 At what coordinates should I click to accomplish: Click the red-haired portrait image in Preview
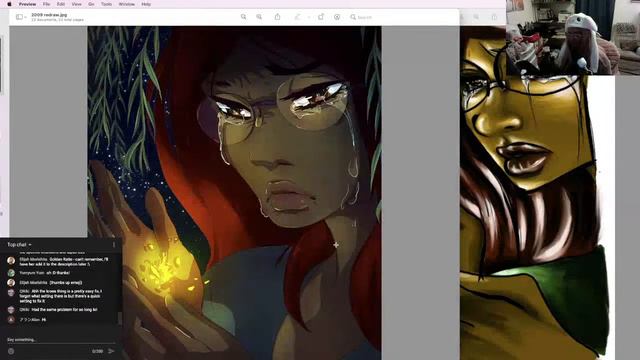(x=234, y=193)
